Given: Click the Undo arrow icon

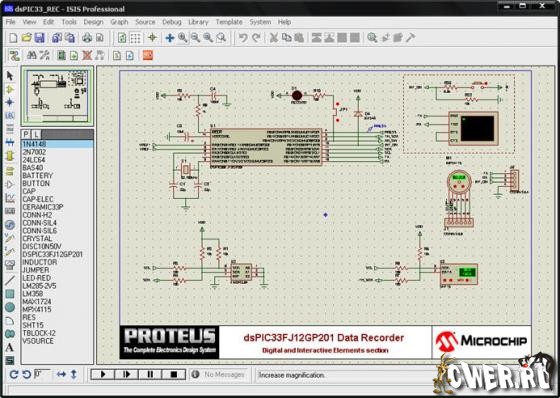Looking at the screenshot, I should click(x=243, y=38).
